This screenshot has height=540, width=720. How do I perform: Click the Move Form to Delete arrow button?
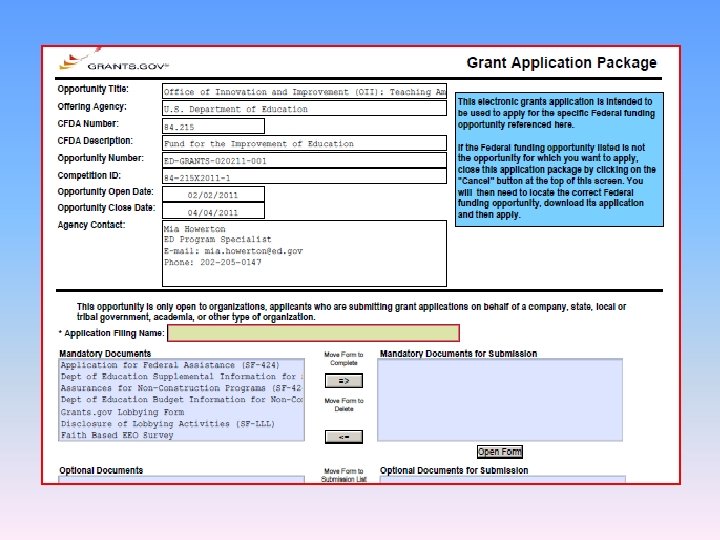coord(343,437)
